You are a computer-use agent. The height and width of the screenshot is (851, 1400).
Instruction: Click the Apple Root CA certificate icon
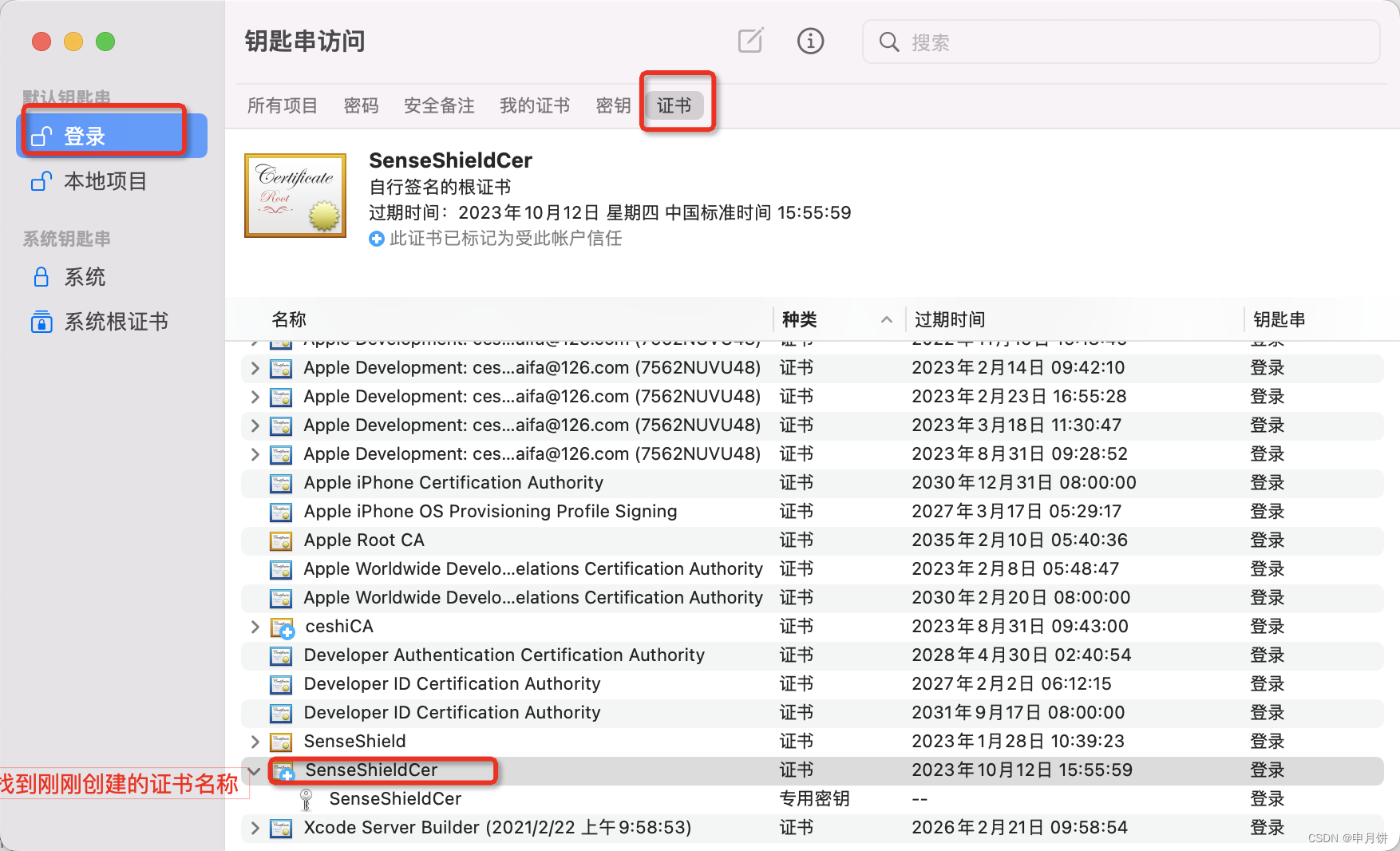(x=281, y=540)
